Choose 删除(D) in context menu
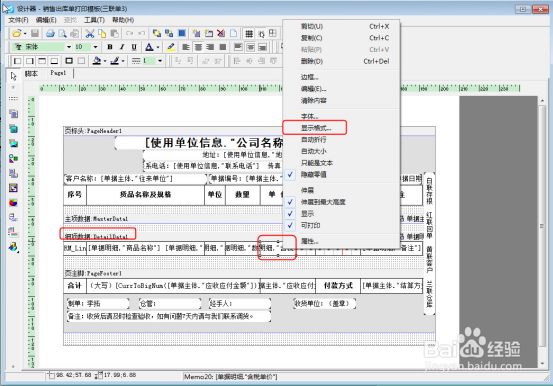 coord(341,61)
